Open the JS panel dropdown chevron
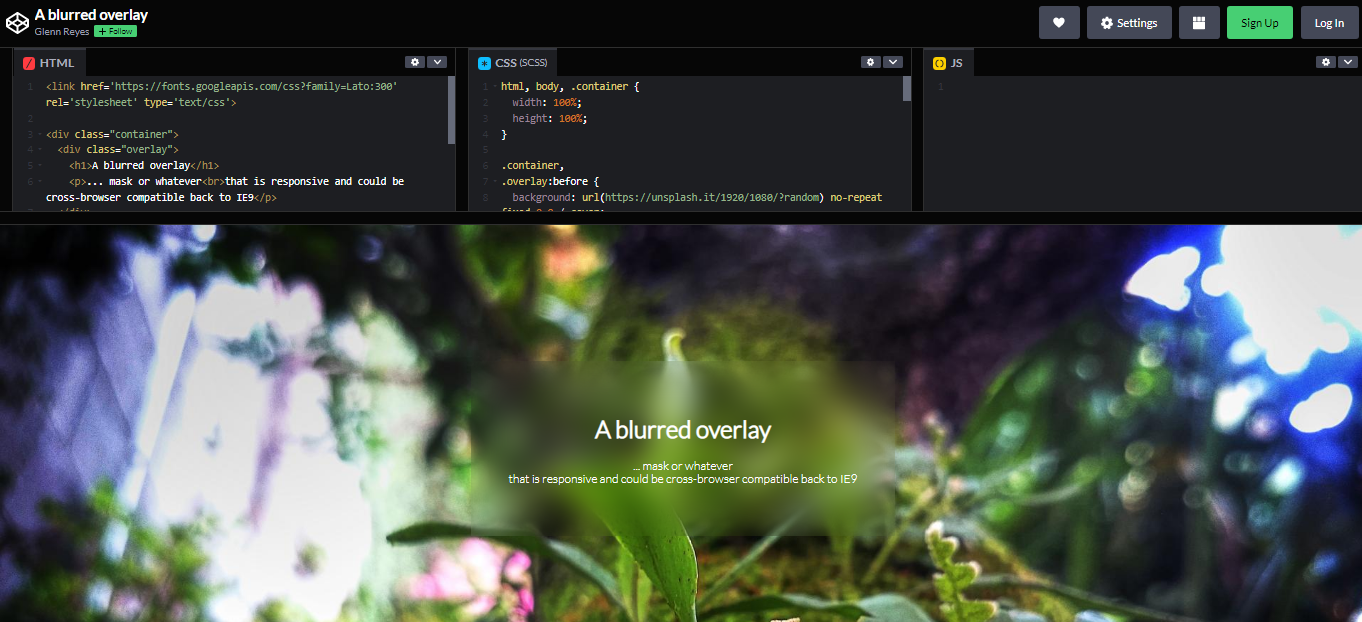Viewport: 1362px width, 622px height. (x=1348, y=61)
